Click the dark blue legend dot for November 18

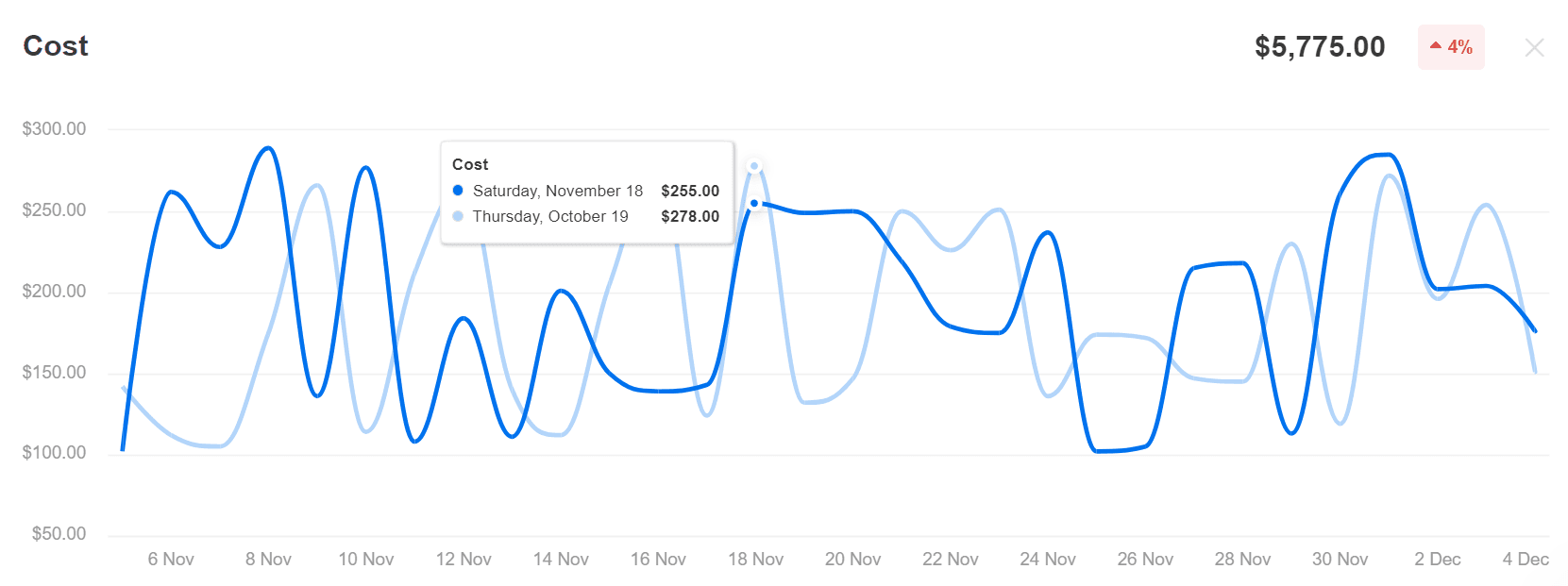(x=458, y=191)
